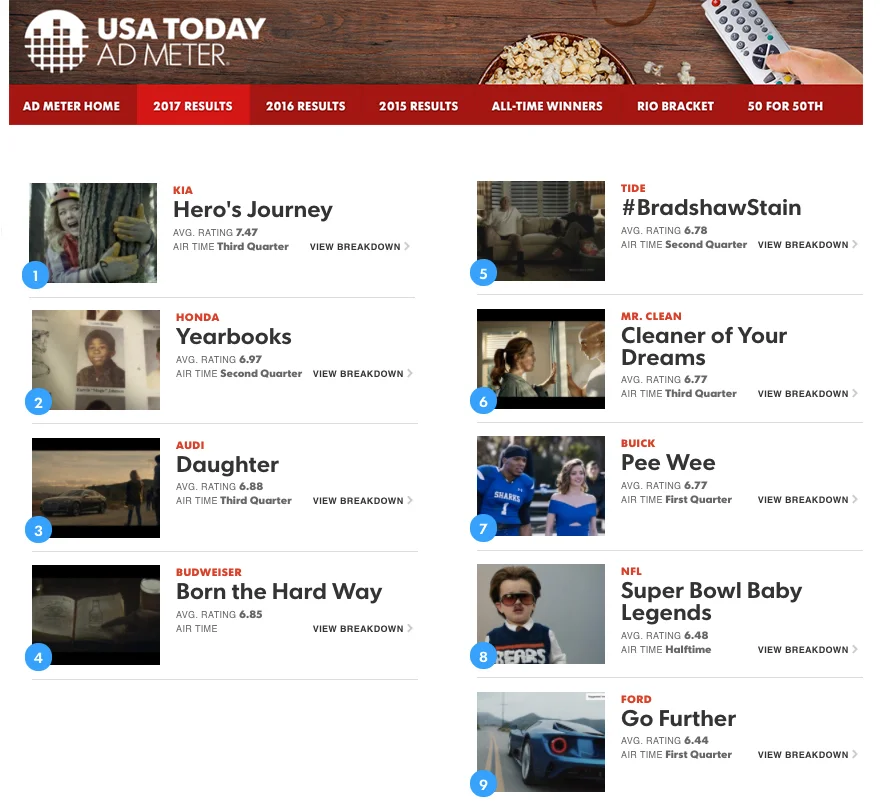Image resolution: width=886 pixels, height=804 pixels.
Task: Click the FORD brand label
Action: 636,699
